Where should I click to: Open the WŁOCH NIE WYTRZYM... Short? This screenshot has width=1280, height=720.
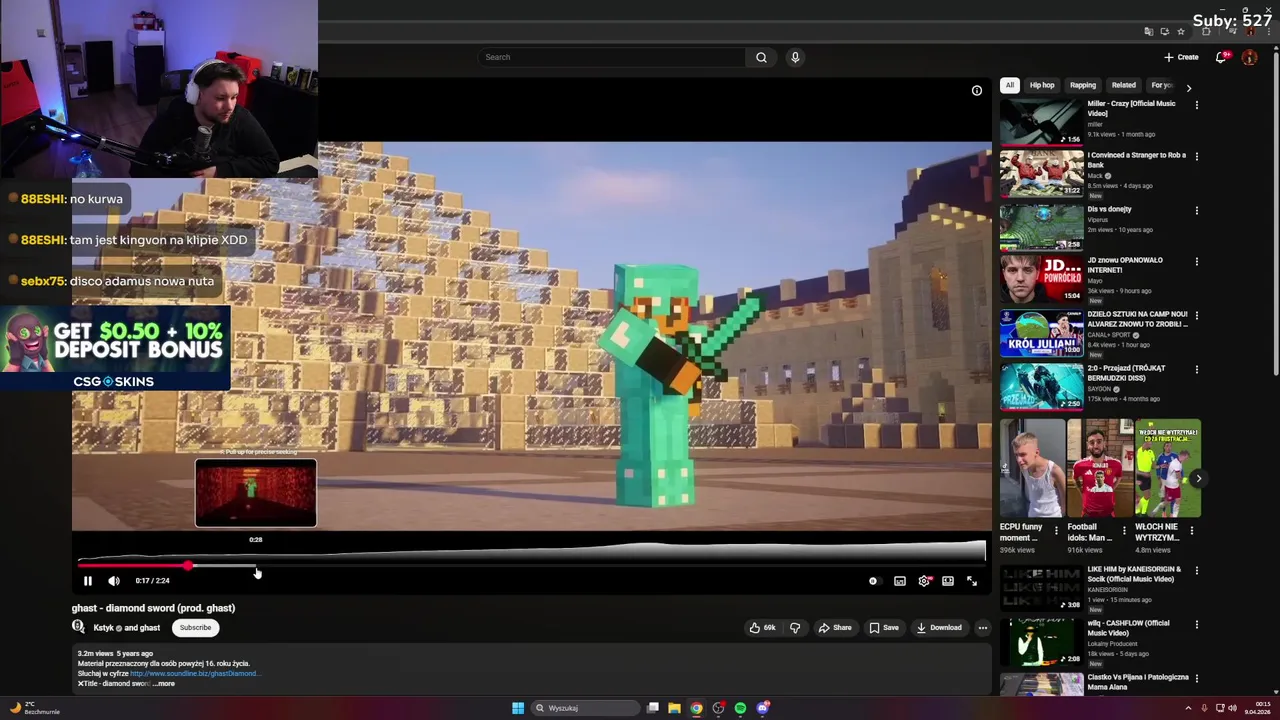pyautogui.click(x=1167, y=468)
